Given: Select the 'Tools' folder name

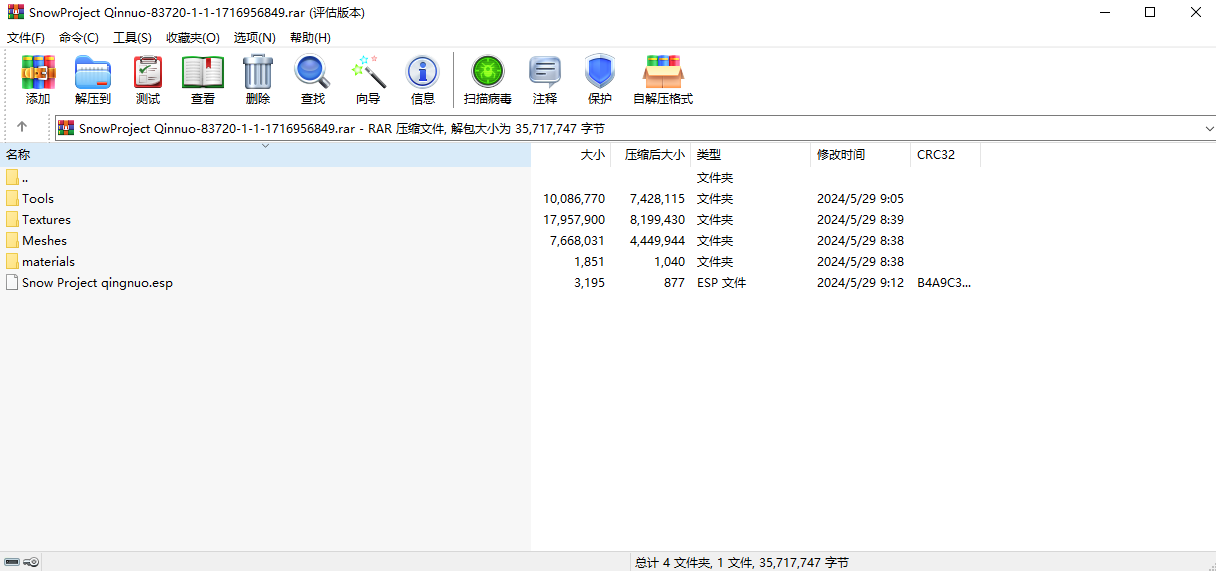Looking at the screenshot, I should click(x=38, y=198).
